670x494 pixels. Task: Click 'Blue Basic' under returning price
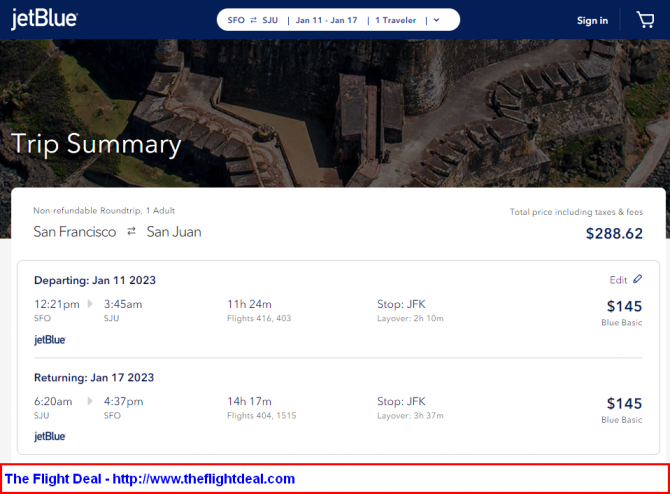tap(622, 420)
